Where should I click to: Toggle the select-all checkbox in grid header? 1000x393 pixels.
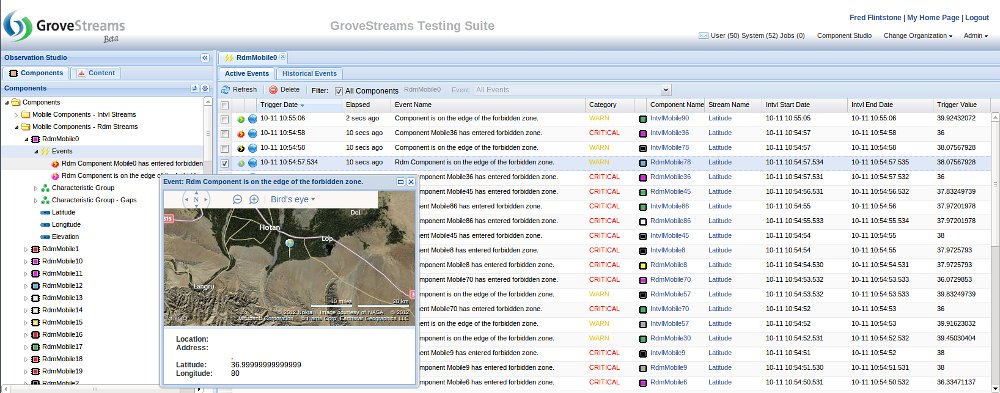(225, 105)
